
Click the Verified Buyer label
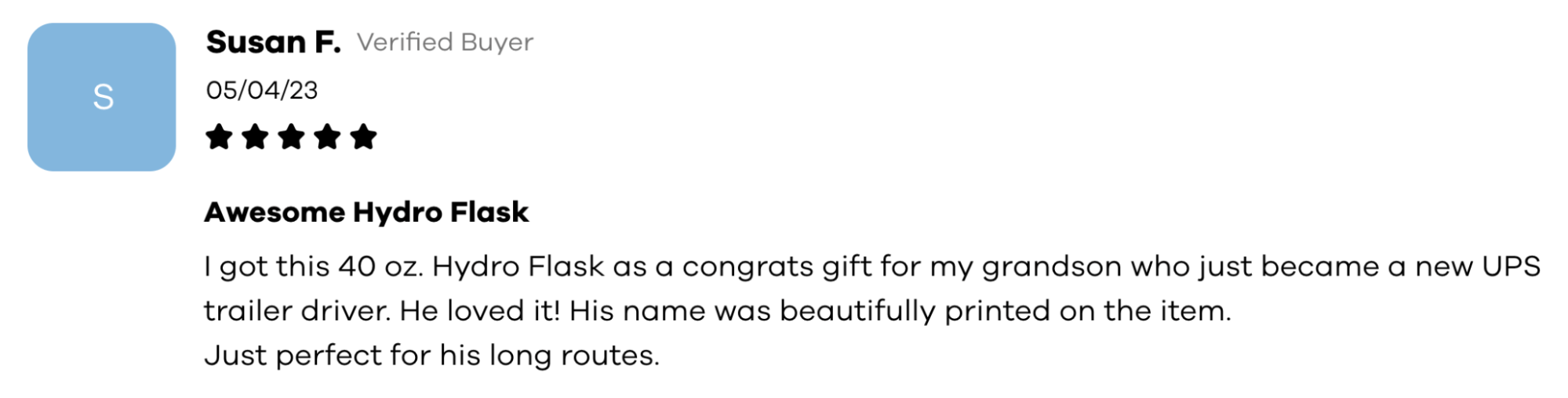pyautogui.click(x=445, y=42)
